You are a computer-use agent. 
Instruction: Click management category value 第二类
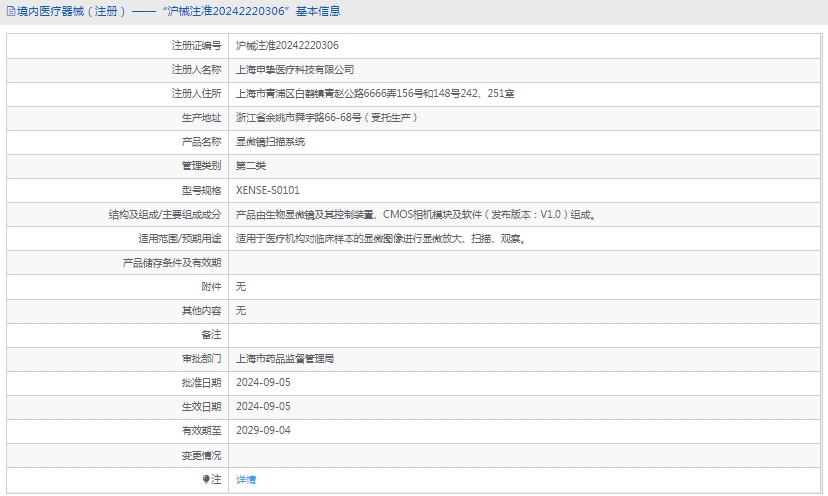[251, 166]
